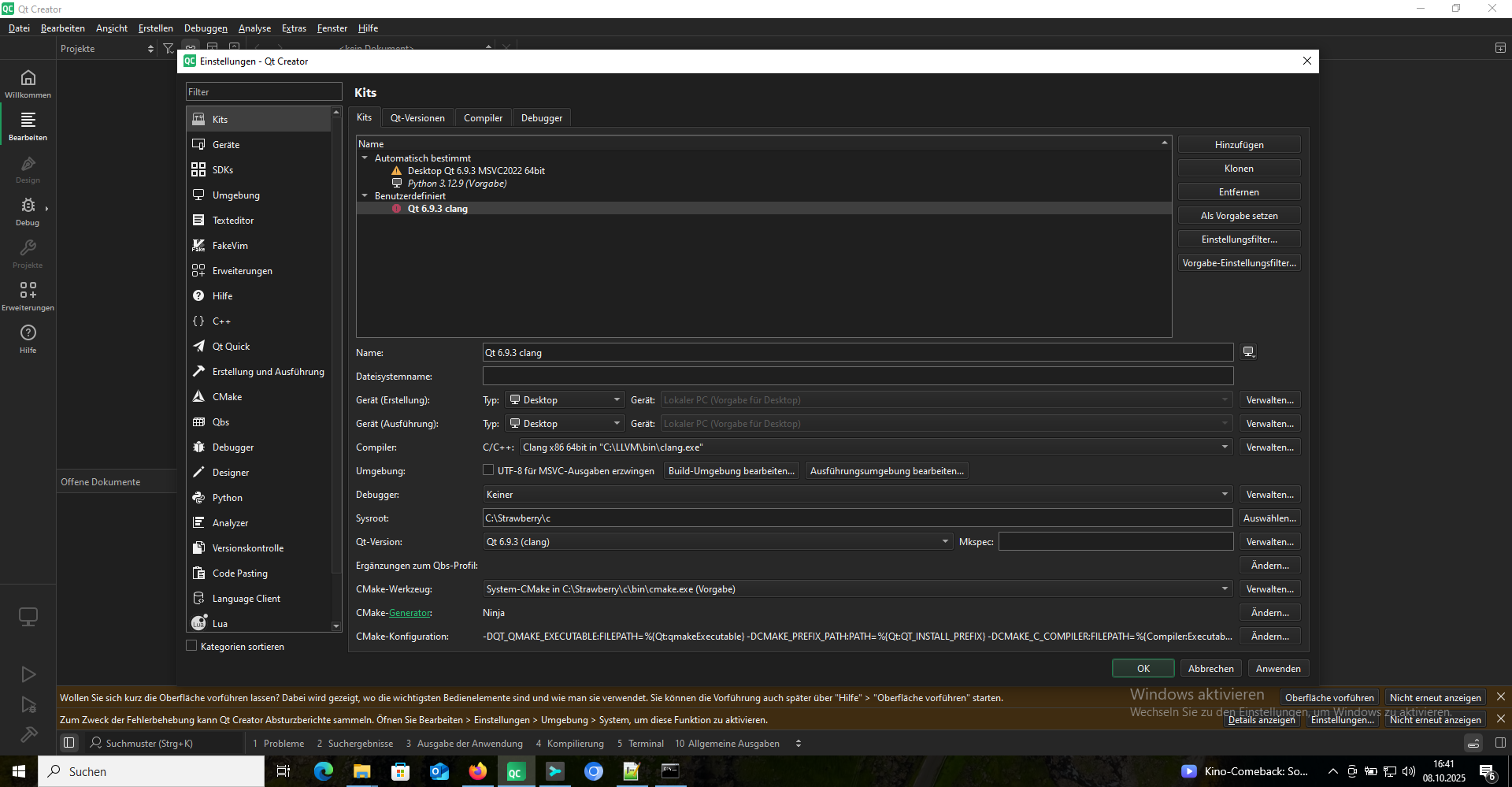Select Qt Quick settings category
The width and height of the screenshot is (1512, 787).
(x=231, y=347)
